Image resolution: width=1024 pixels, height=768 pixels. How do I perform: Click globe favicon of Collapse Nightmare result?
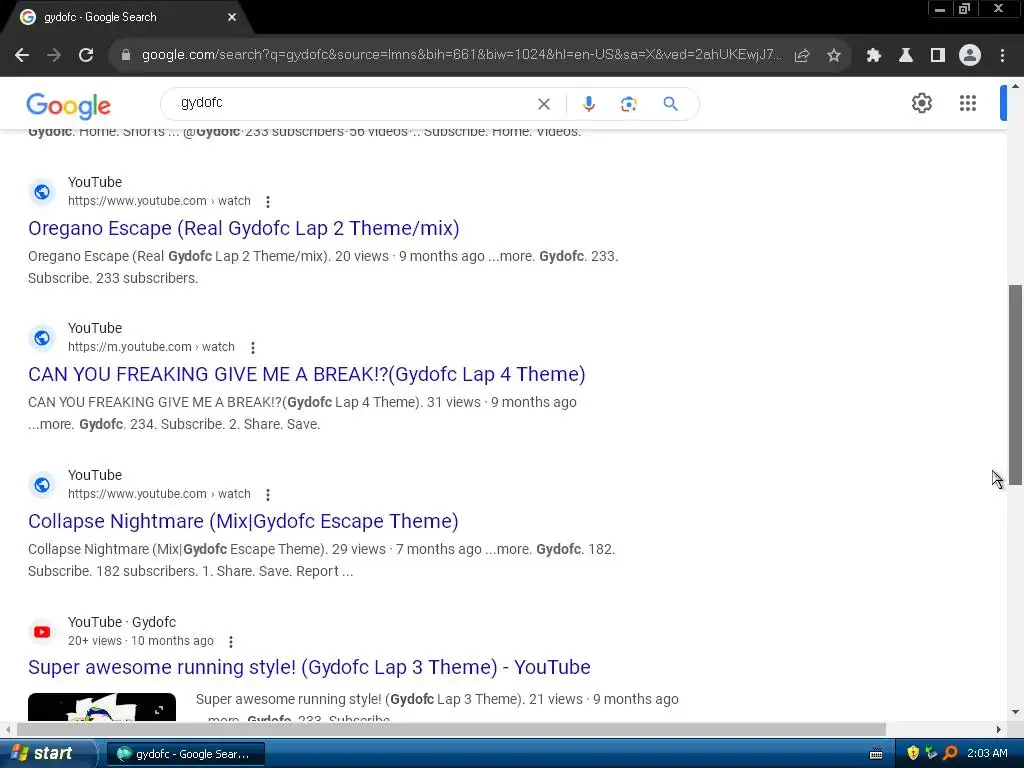42,485
